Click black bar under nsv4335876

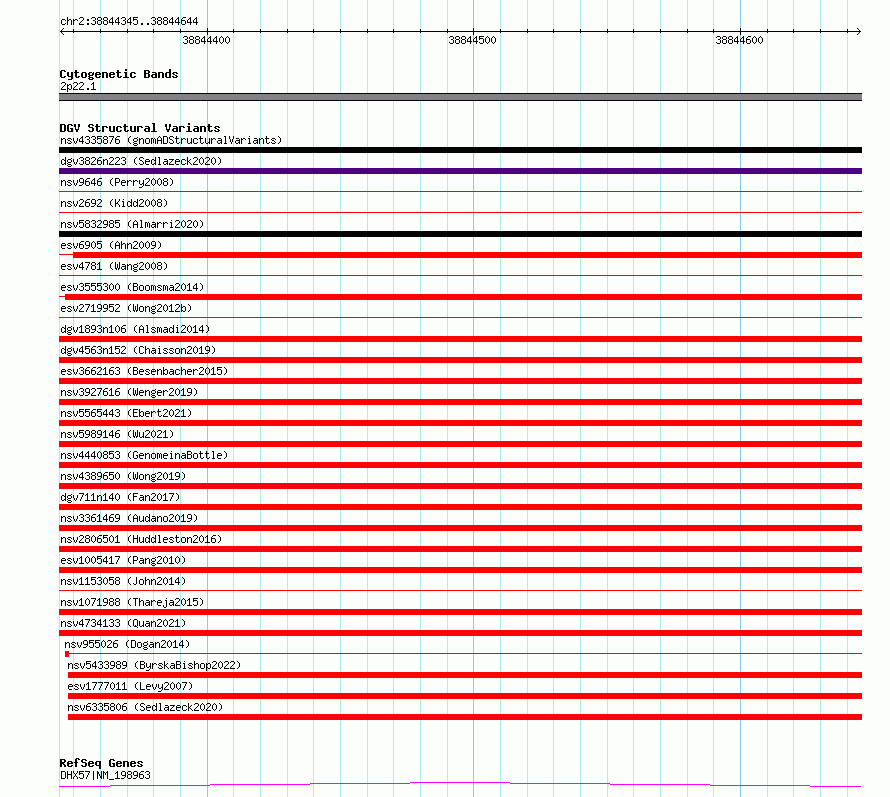[460, 150]
